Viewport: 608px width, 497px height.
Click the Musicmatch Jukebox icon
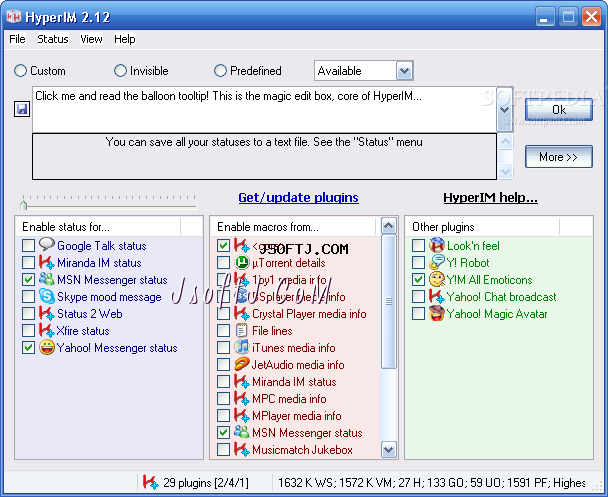point(242,450)
